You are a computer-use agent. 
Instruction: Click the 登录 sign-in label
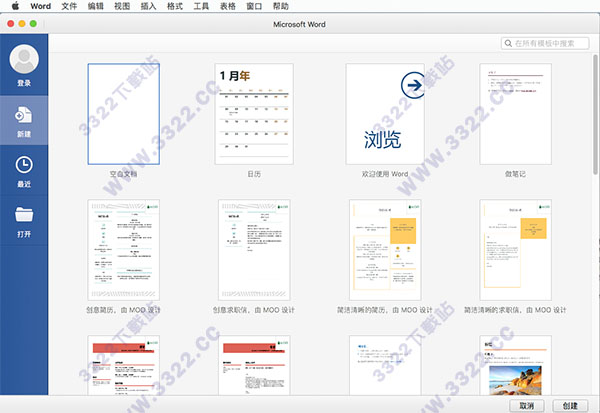(x=24, y=83)
